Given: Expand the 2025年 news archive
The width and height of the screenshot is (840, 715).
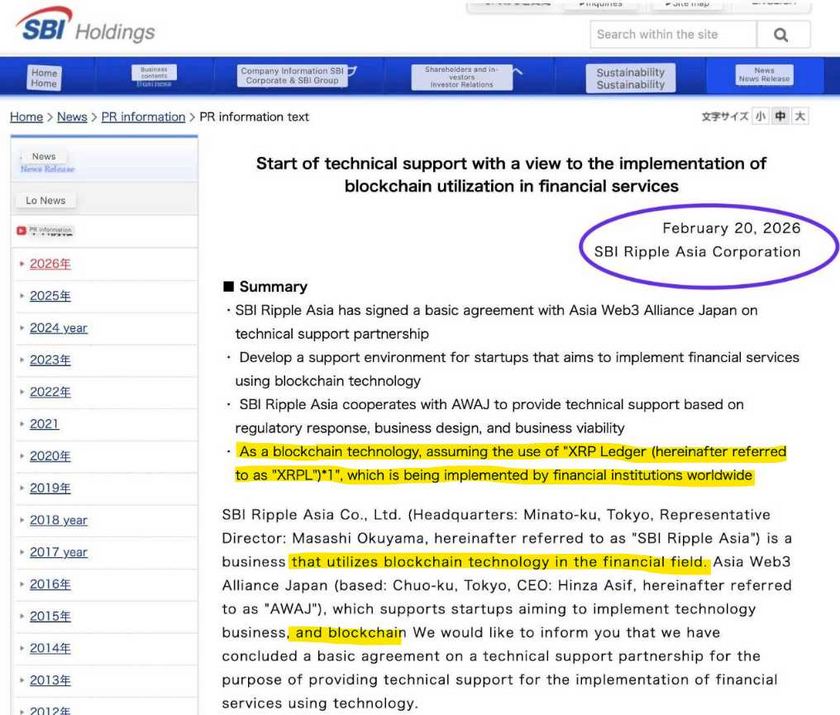Looking at the screenshot, I should (x=50, y=296).
